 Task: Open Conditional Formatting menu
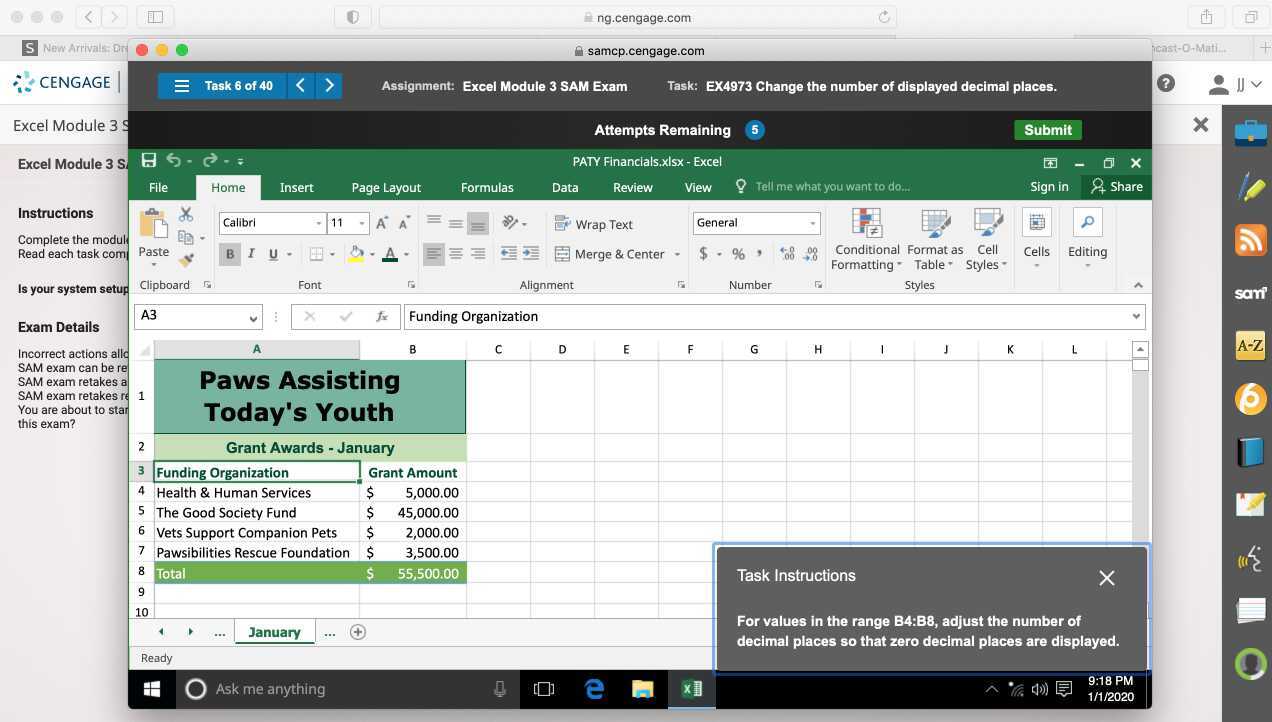[866, 241]
